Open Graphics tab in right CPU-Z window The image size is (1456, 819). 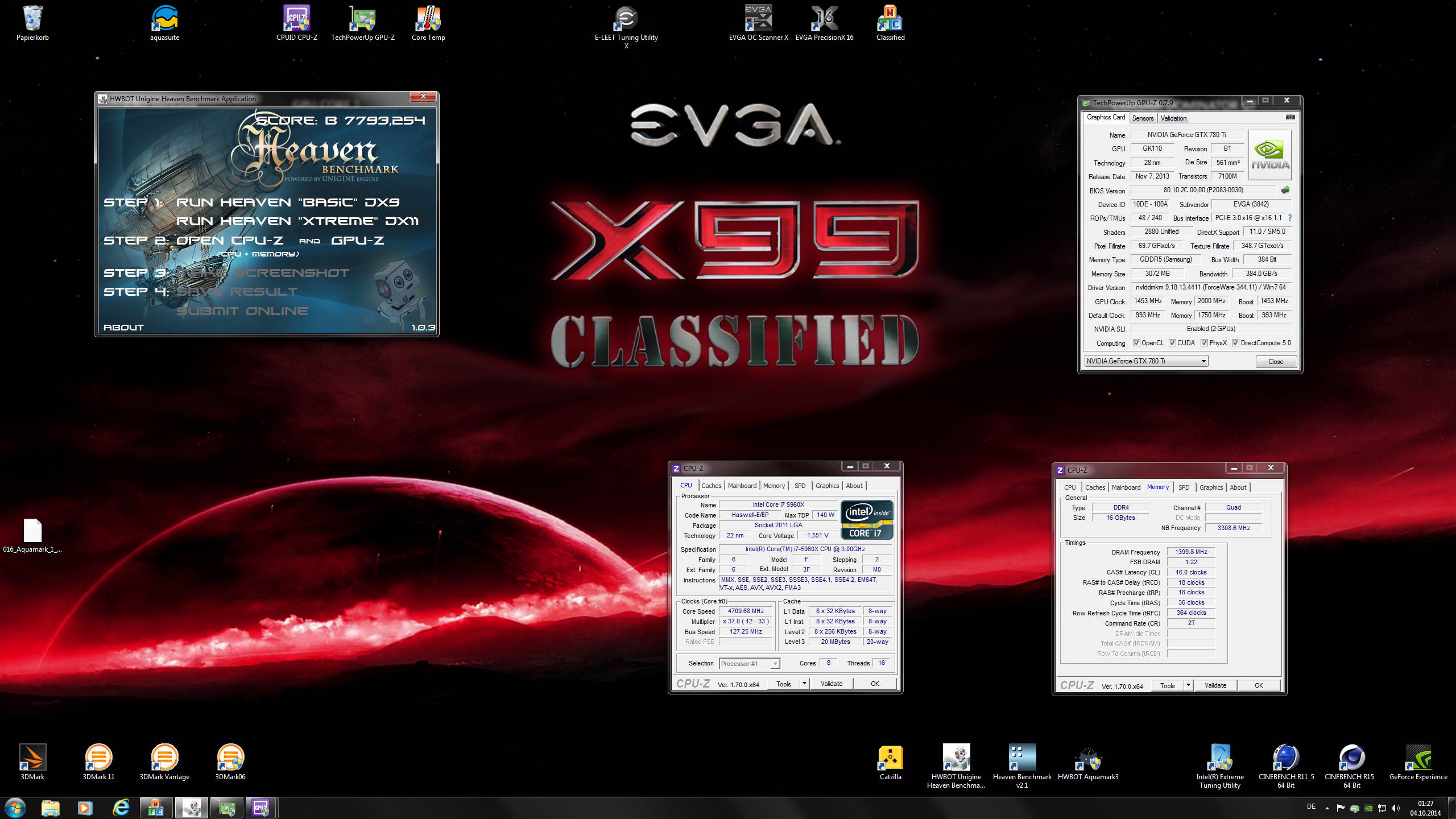point(1211,487)
